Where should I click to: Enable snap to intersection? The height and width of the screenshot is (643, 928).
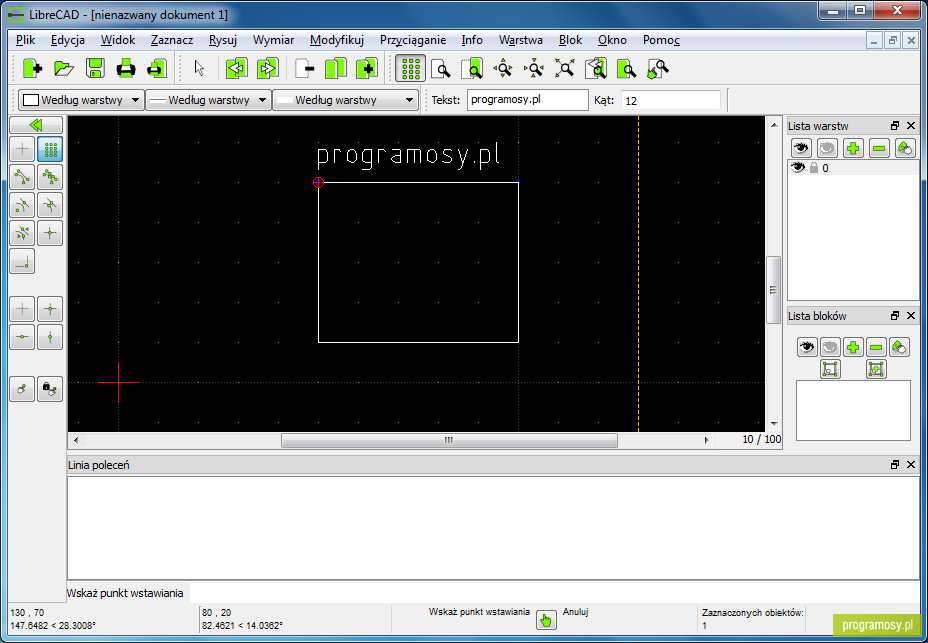click(50, 233)
